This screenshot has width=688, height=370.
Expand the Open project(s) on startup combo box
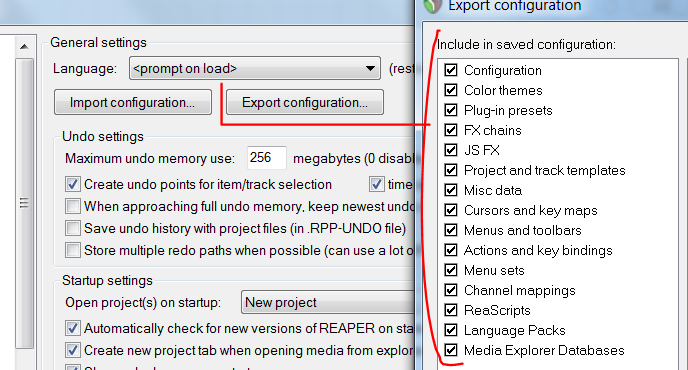click(327, 302)
